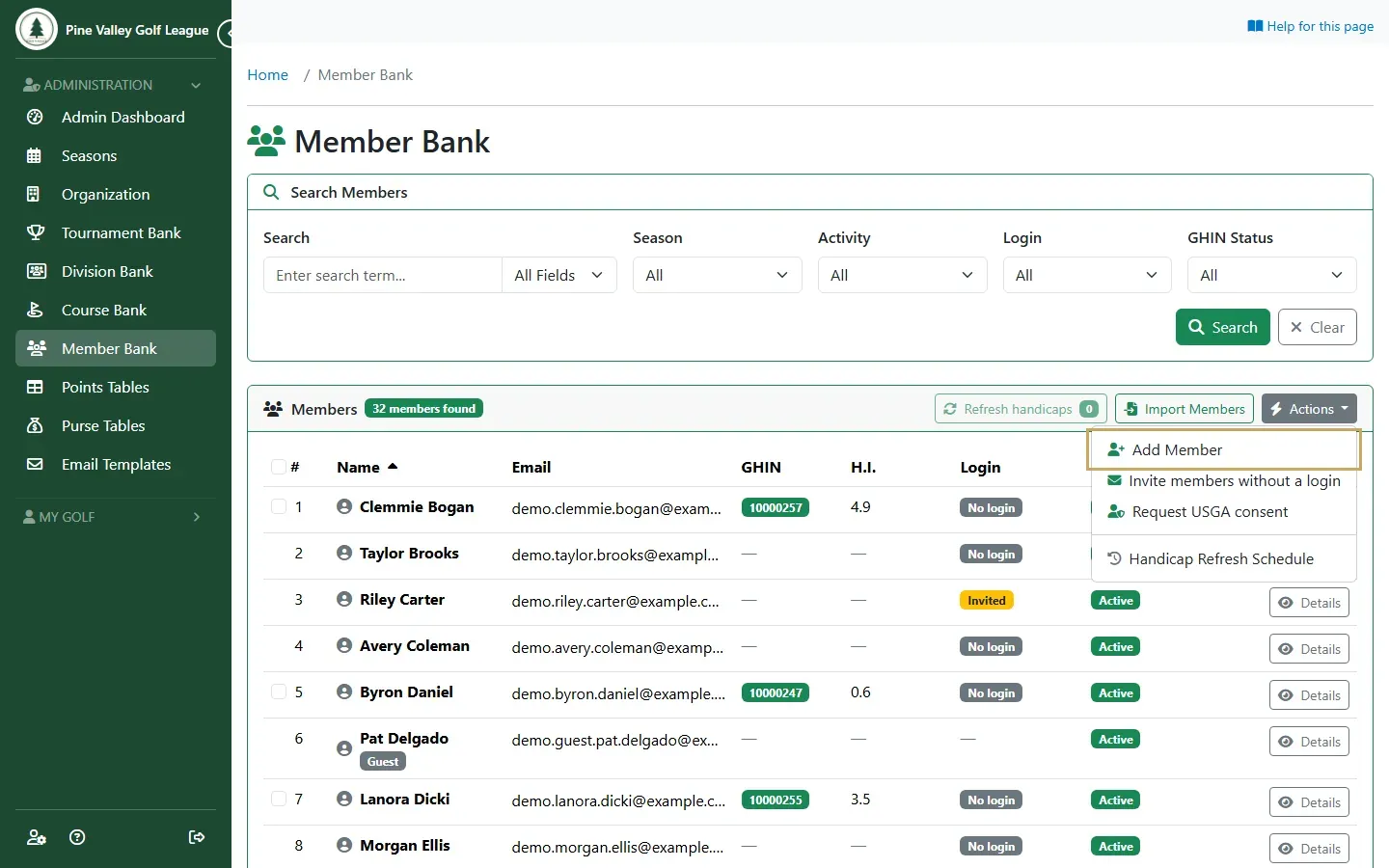The width and height of the screenshot is (1389, 868).
Task: Open the Season filter dropdown
Action: [x=718, y=275]
